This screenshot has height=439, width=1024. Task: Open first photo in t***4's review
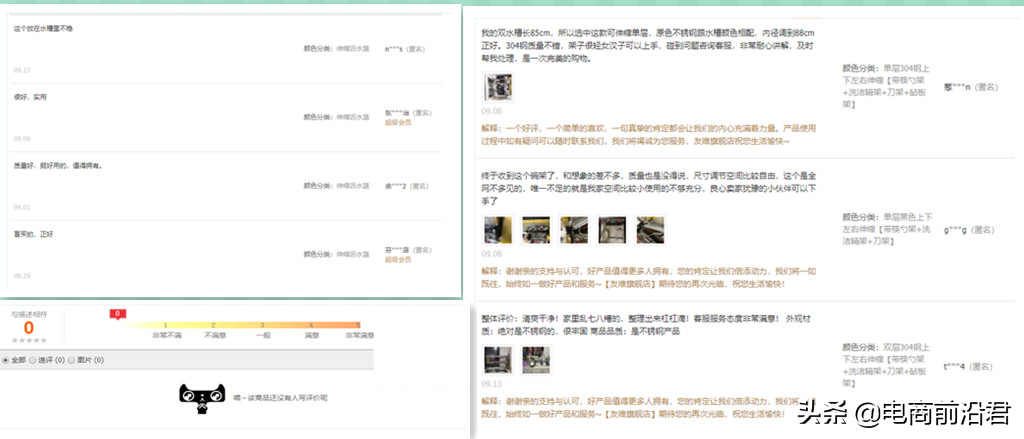pyautogui.click(x=498, y=360)
